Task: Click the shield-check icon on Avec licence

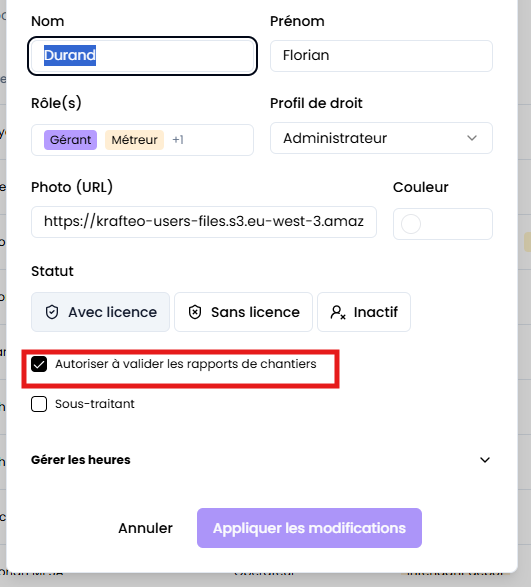Action: 52,312
